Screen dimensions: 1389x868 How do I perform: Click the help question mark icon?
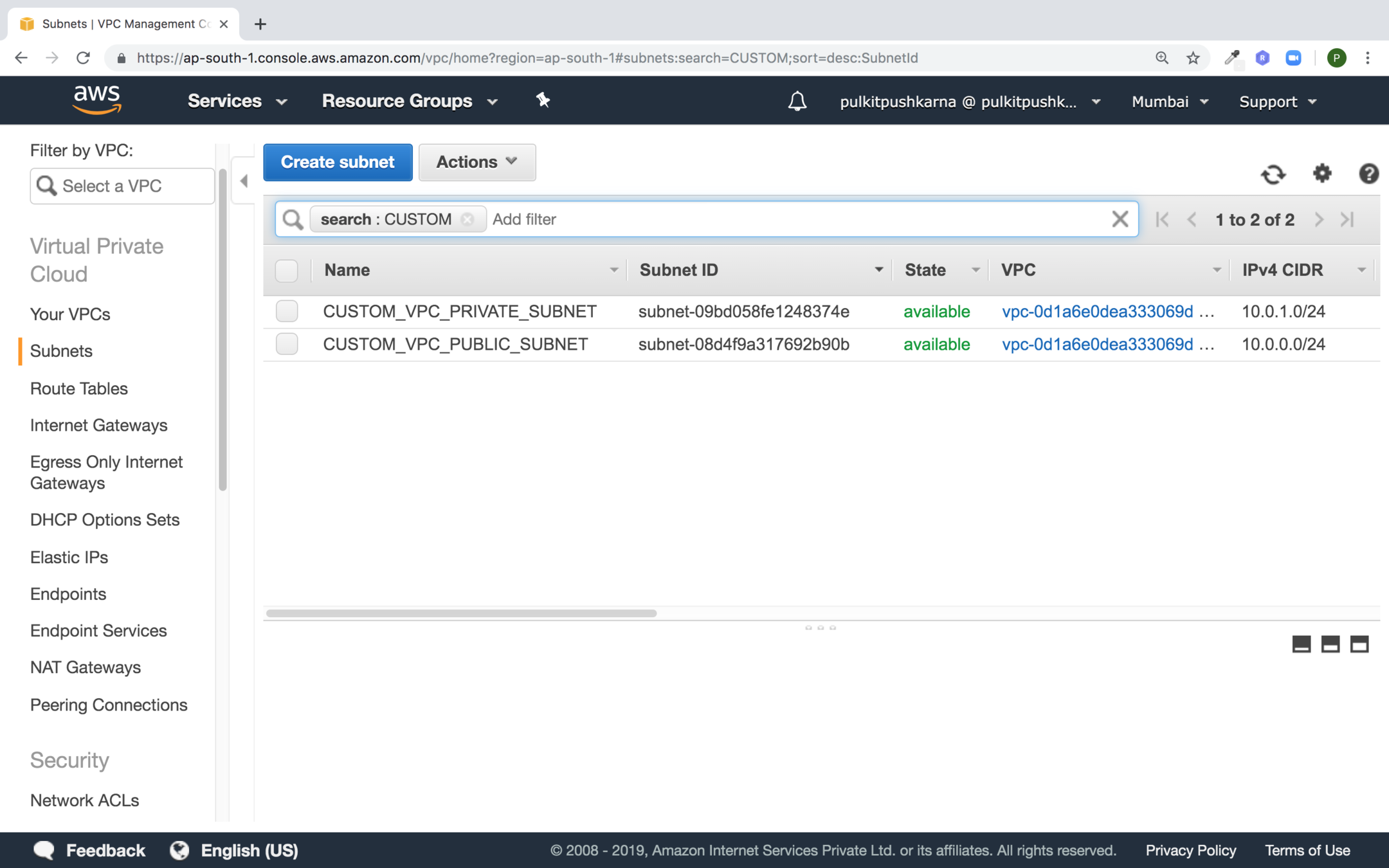coord(1368,174)
